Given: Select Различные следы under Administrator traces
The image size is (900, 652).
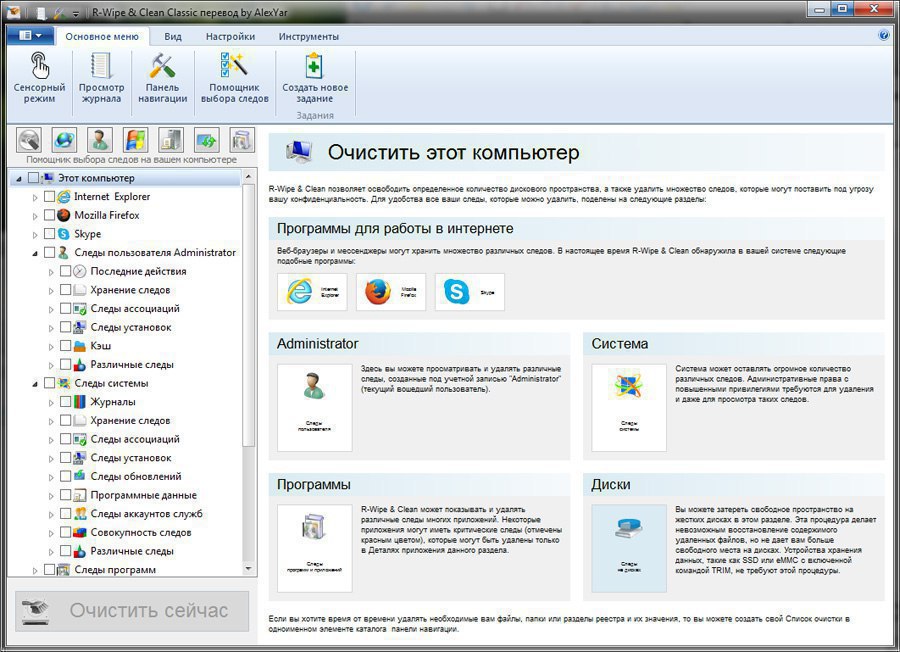Looking at the screenshot, I should point(132,364).
